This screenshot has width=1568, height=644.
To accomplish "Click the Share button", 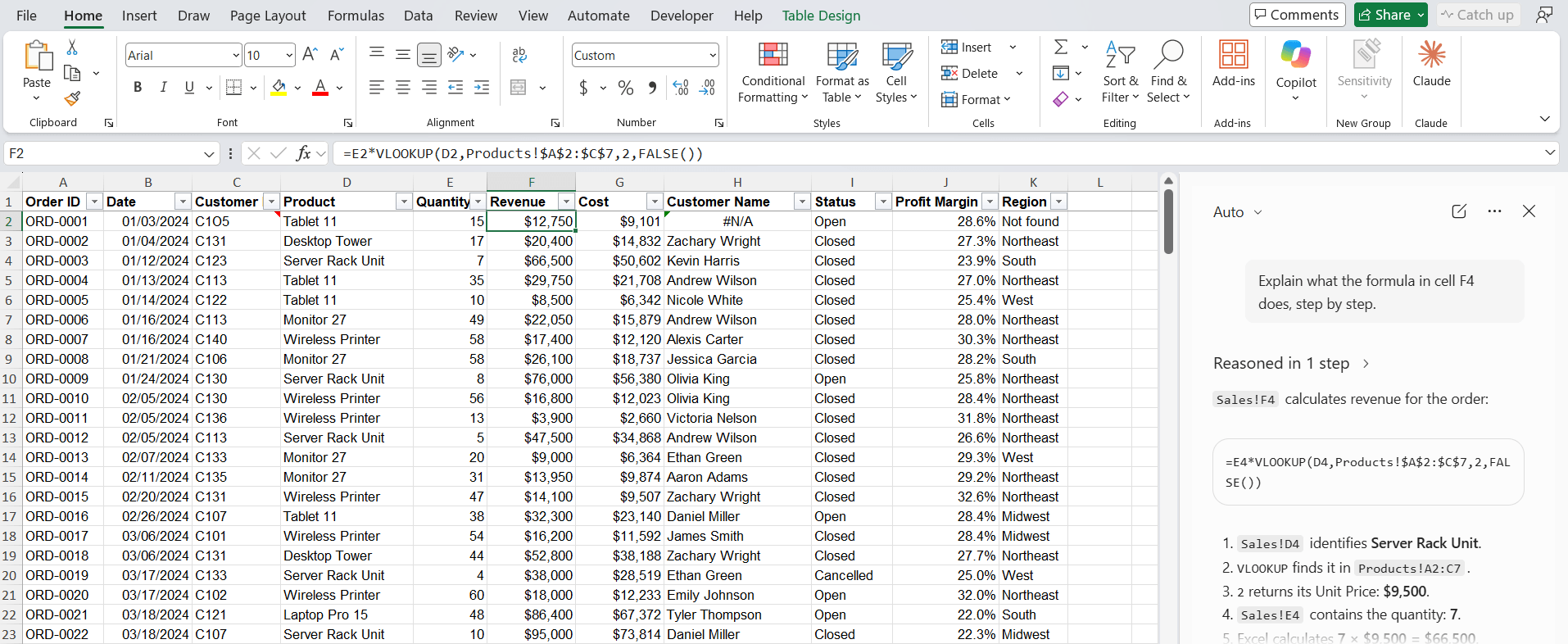I will click(1390, 15).
